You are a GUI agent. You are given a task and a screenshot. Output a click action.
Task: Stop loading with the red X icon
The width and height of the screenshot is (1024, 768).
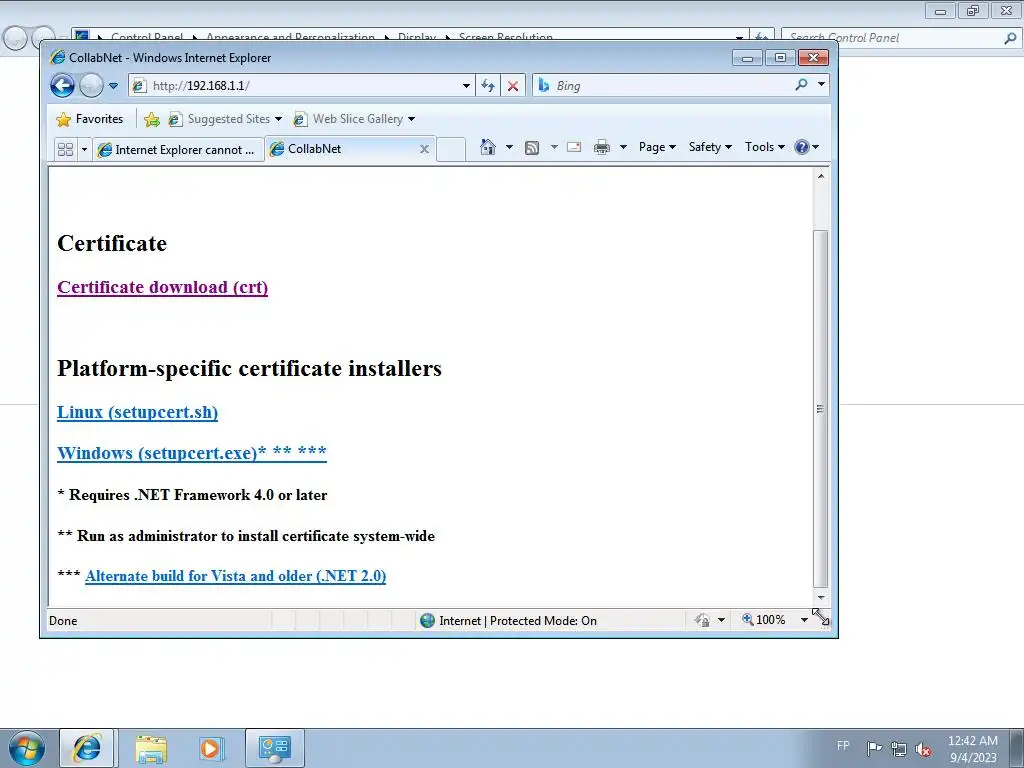tap(513, 86)
